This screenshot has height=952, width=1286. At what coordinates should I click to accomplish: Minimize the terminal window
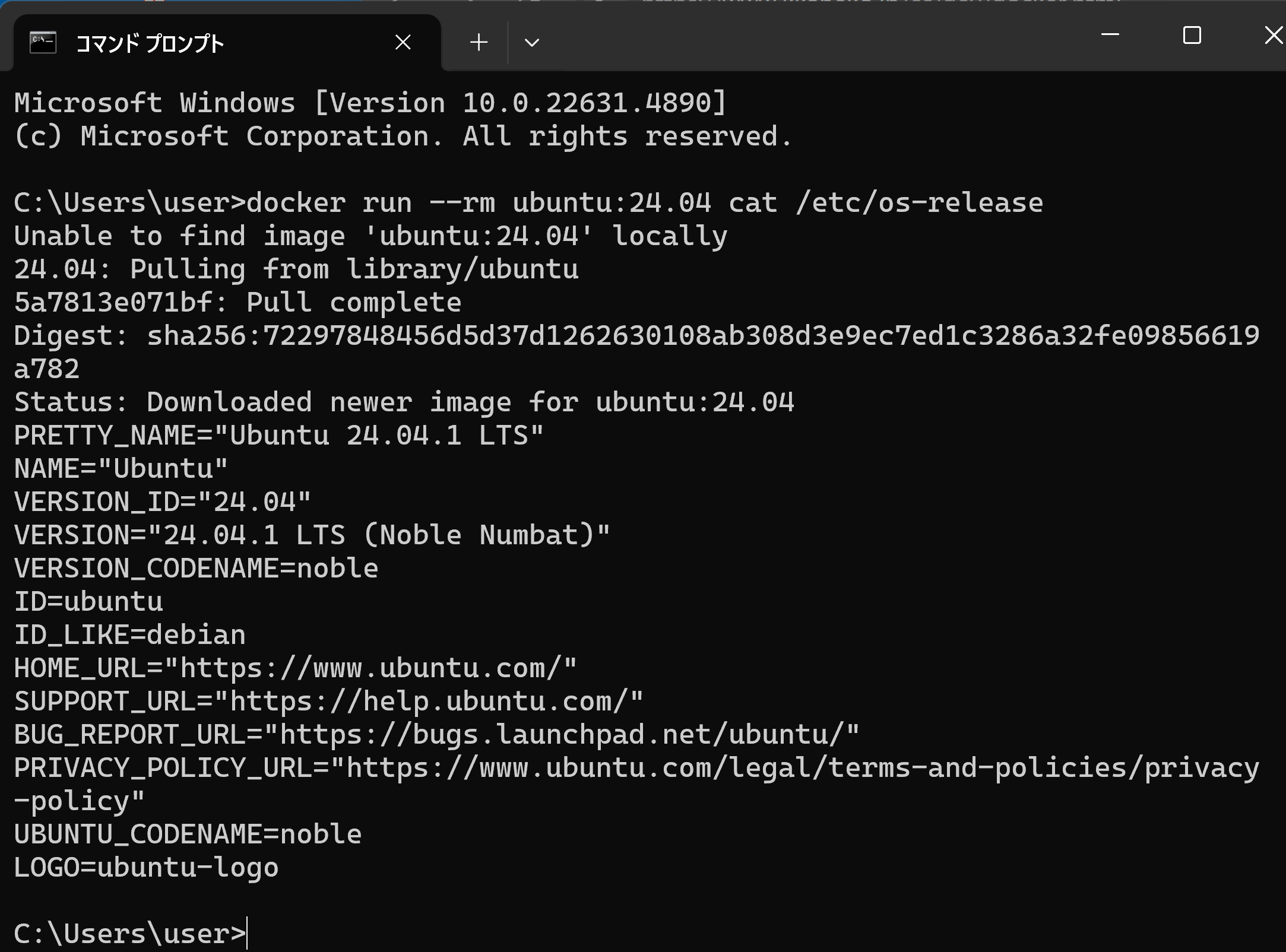click(1110, 35)
